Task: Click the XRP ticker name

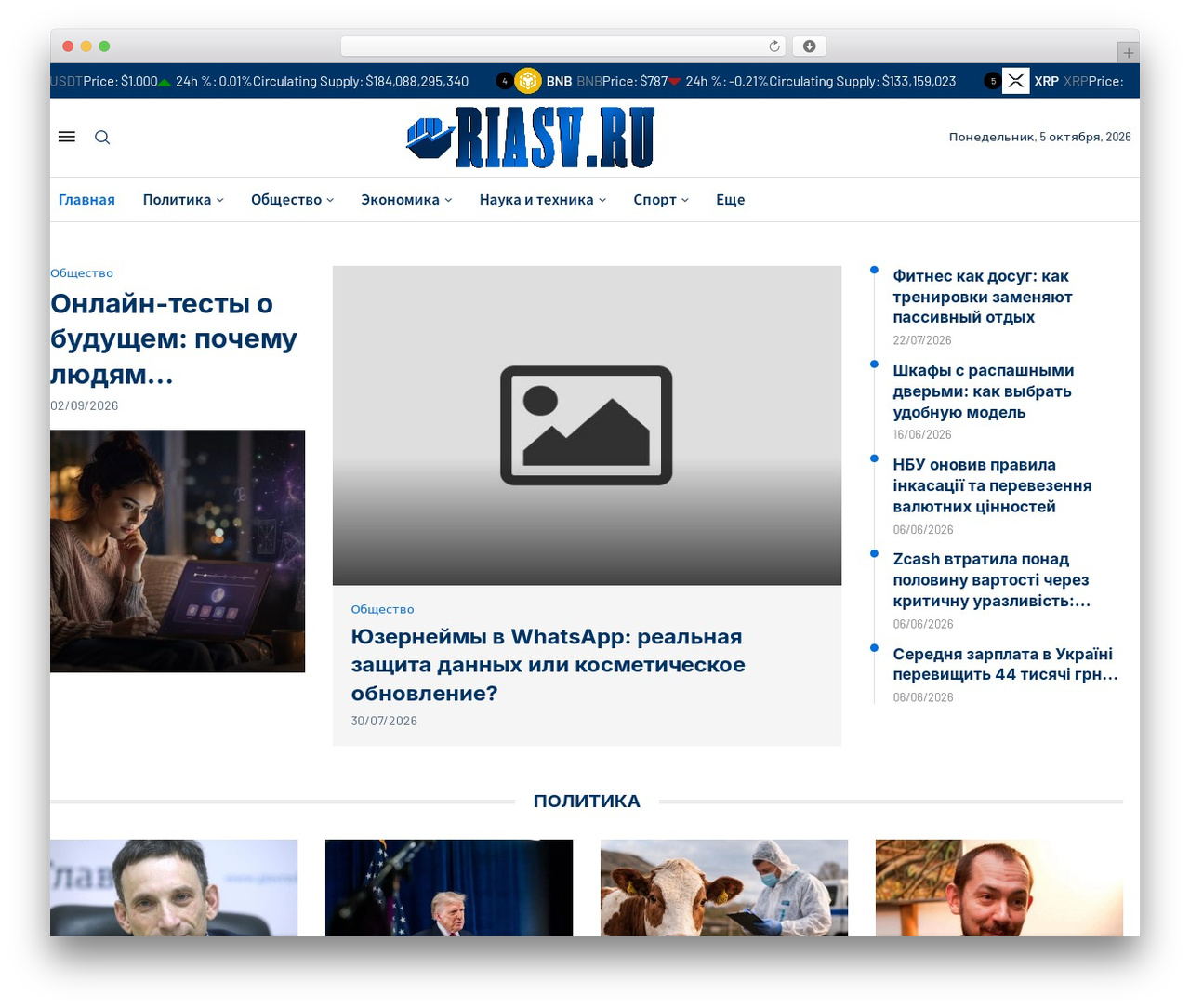Action: click(x=1047, y=82)
